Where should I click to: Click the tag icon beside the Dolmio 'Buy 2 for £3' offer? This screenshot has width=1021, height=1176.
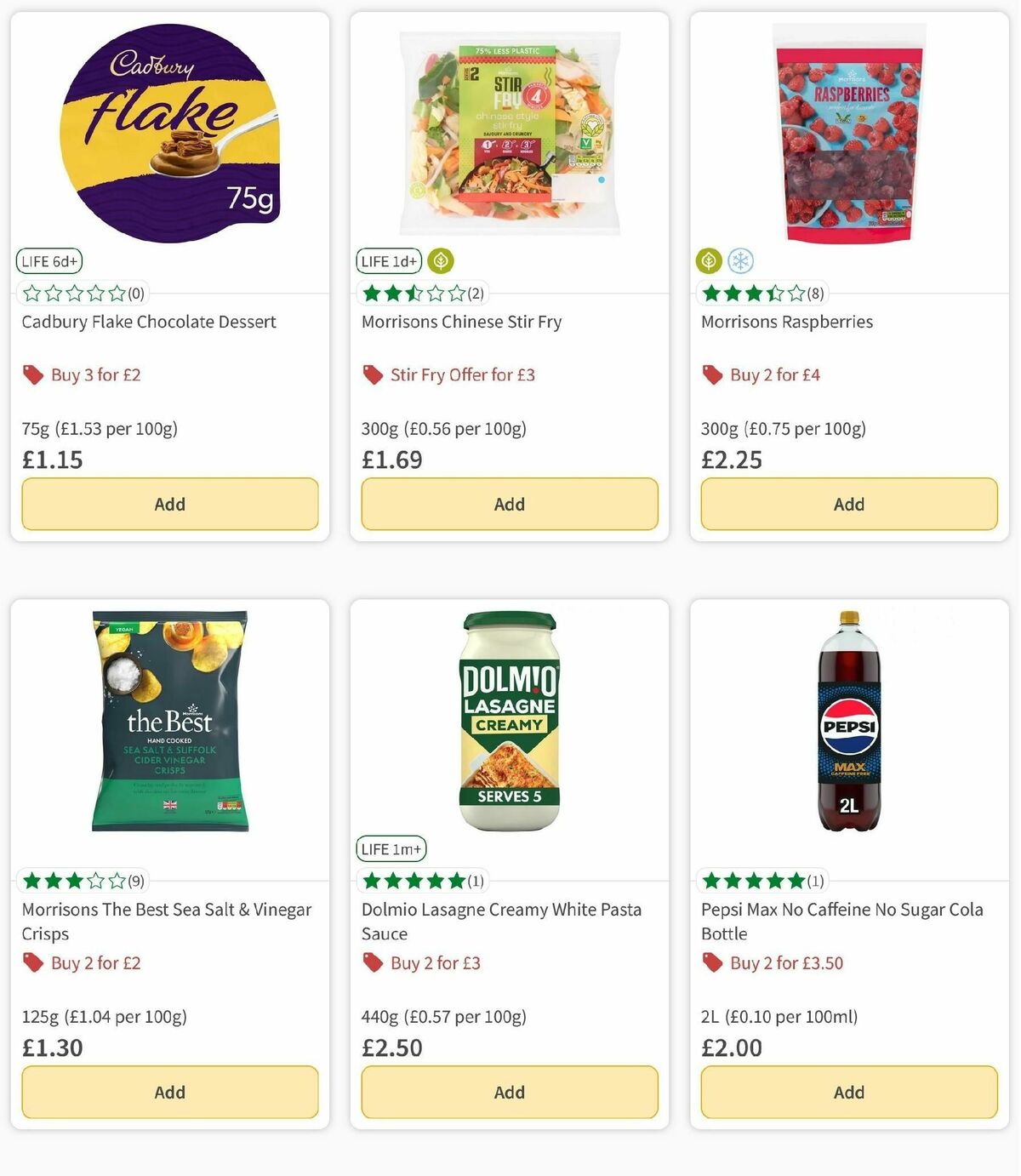pos(372,962)
